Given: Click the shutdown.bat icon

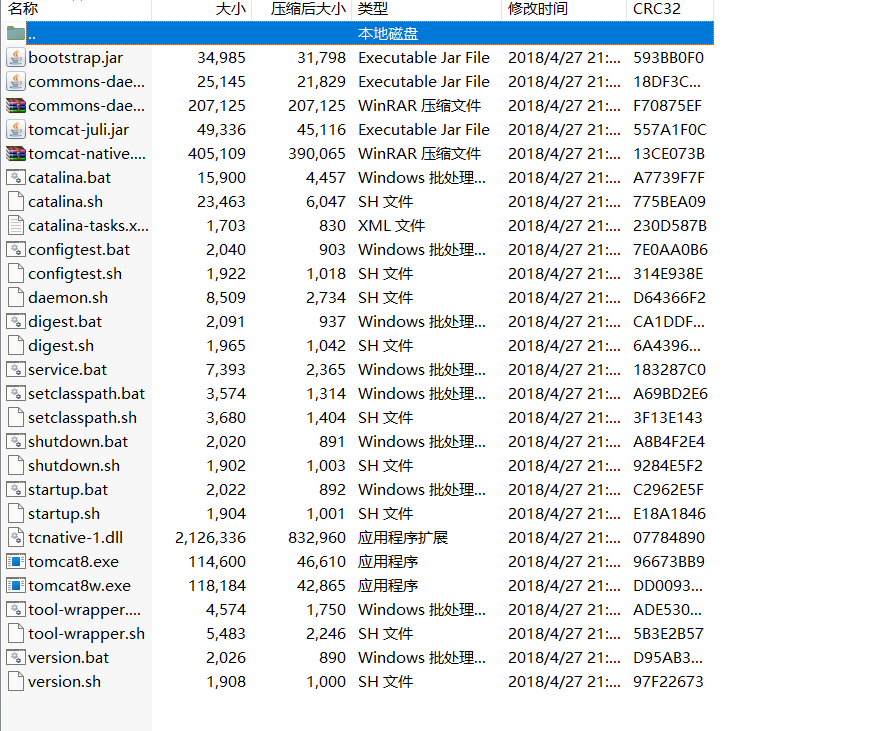Looking at the screenshot, I should coord(16,442).
